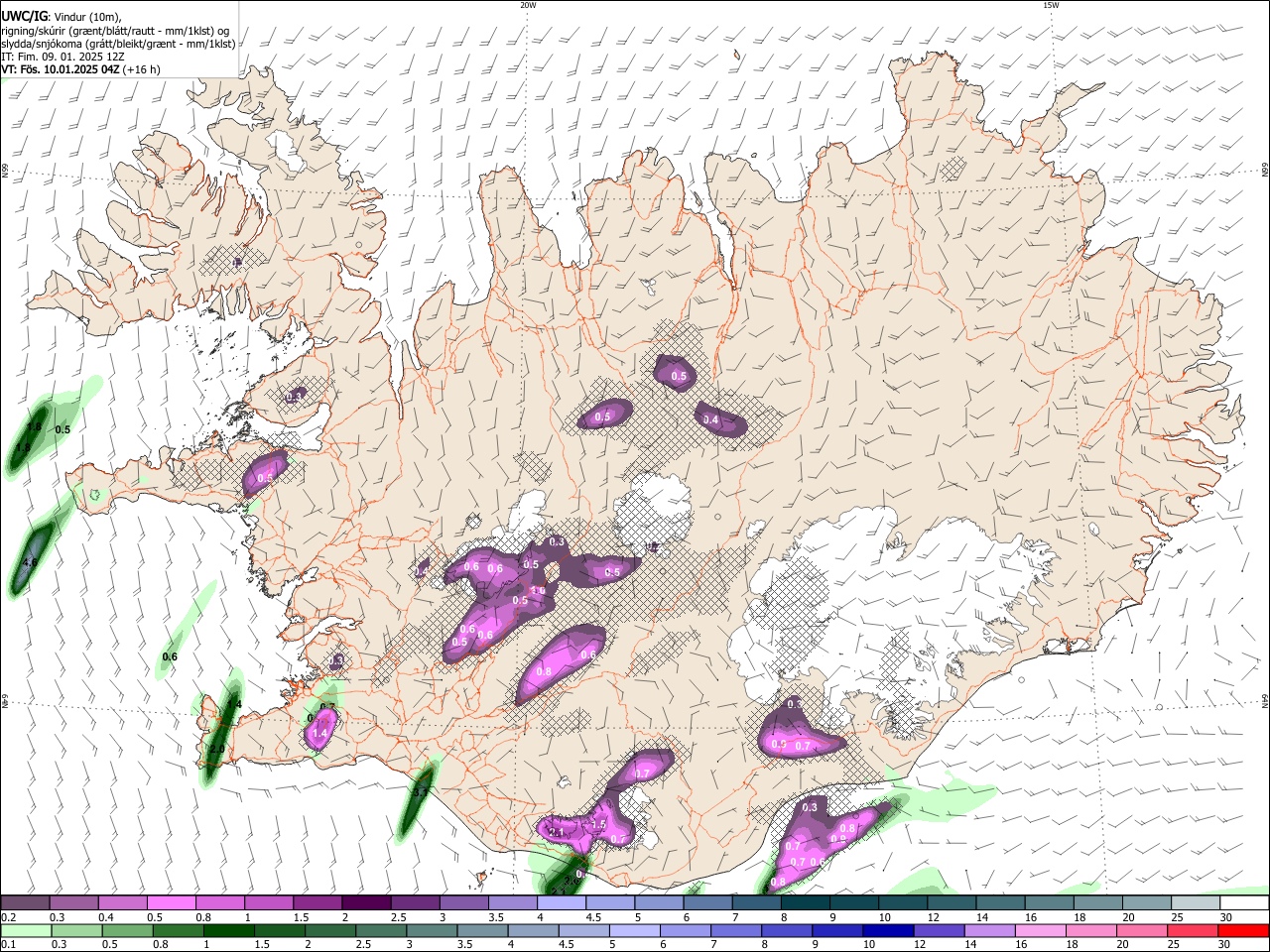Click the medium green 0.8 swatch, bottom legend row
This screenshot has width=1270, height=952.
coord(178,931)
